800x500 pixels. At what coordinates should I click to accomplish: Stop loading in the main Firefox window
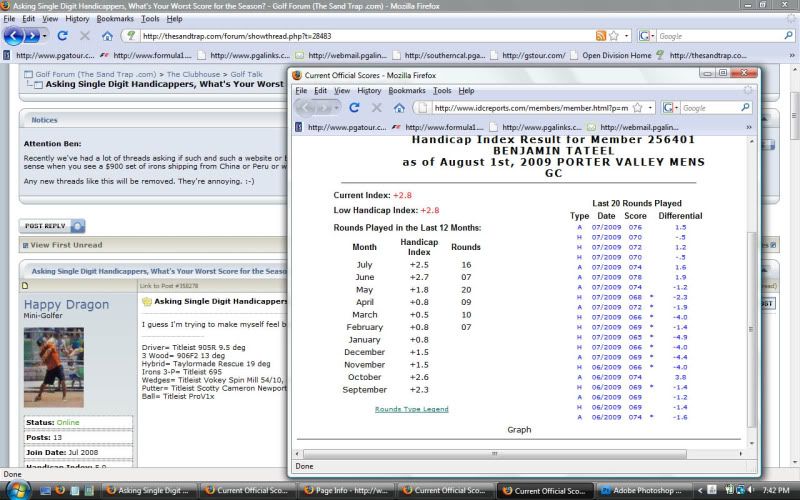pos(85,36)
